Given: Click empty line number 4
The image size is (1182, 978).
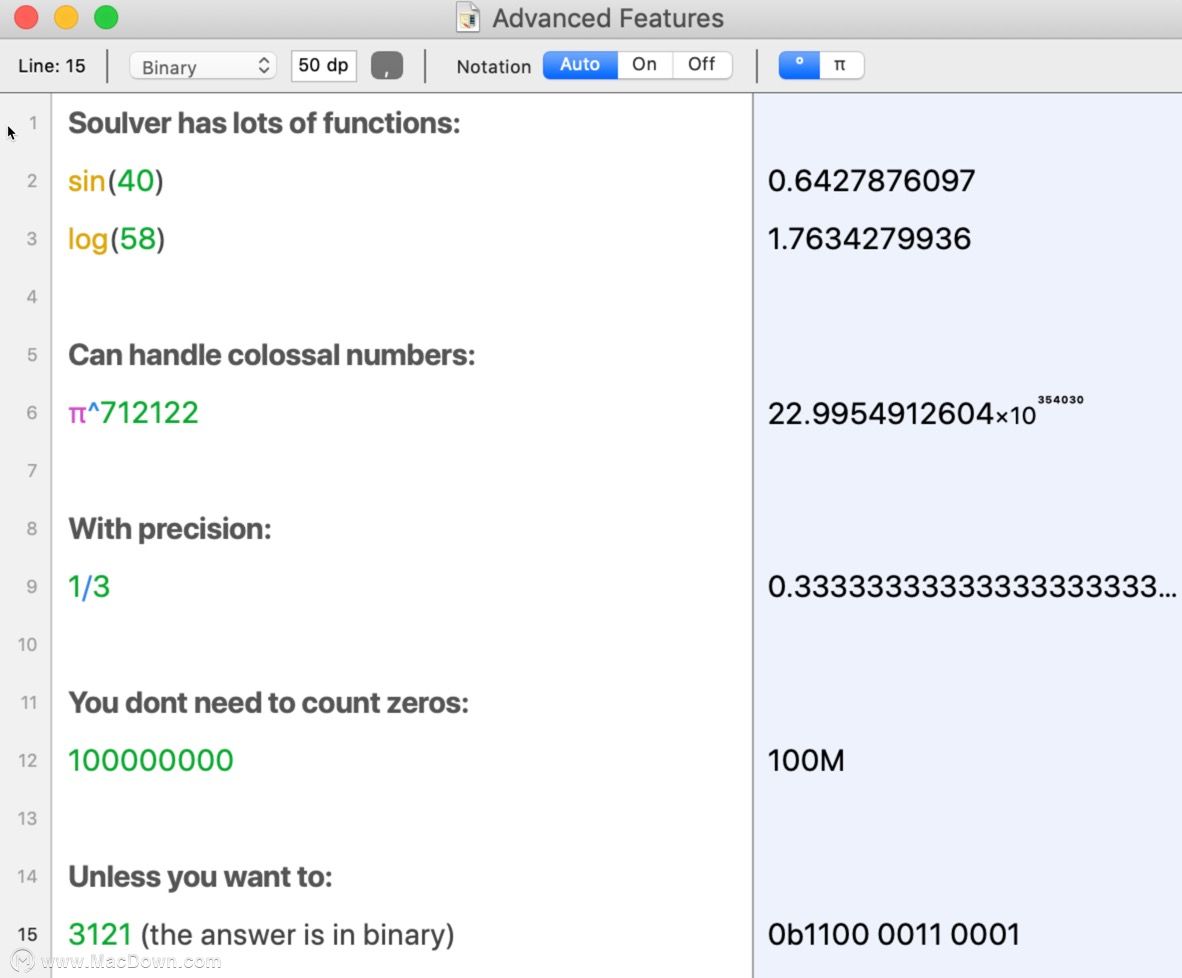Looking at the screenshot, I should tap(32, 297).
